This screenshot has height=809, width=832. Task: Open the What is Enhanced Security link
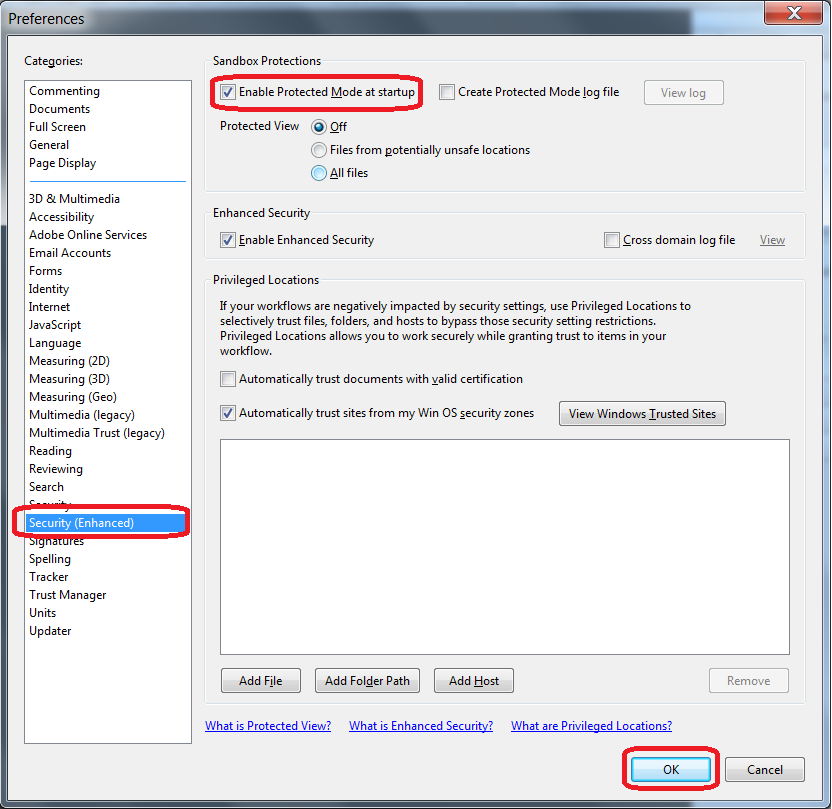coord(420,725)
